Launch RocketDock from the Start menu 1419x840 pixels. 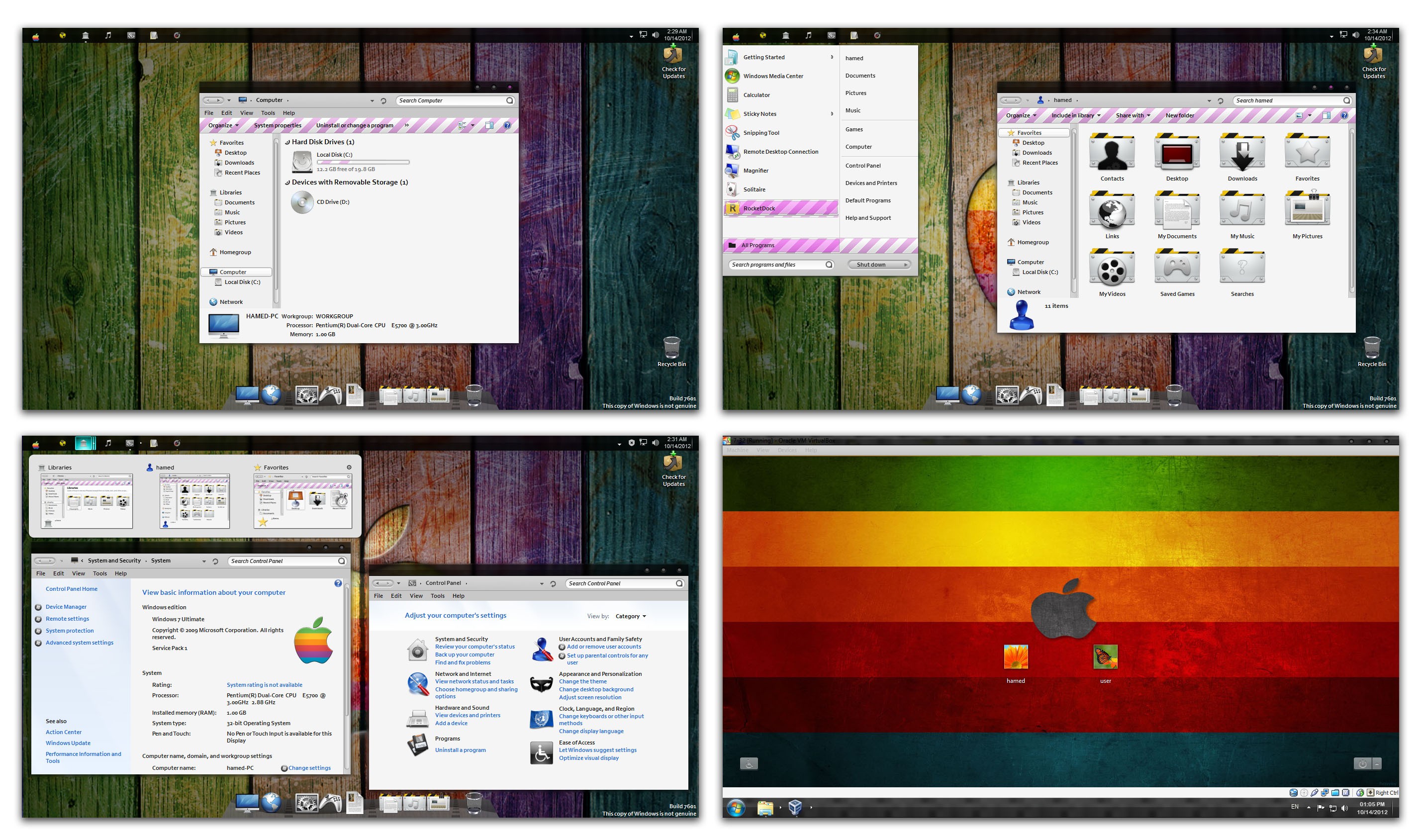point(780,208)
